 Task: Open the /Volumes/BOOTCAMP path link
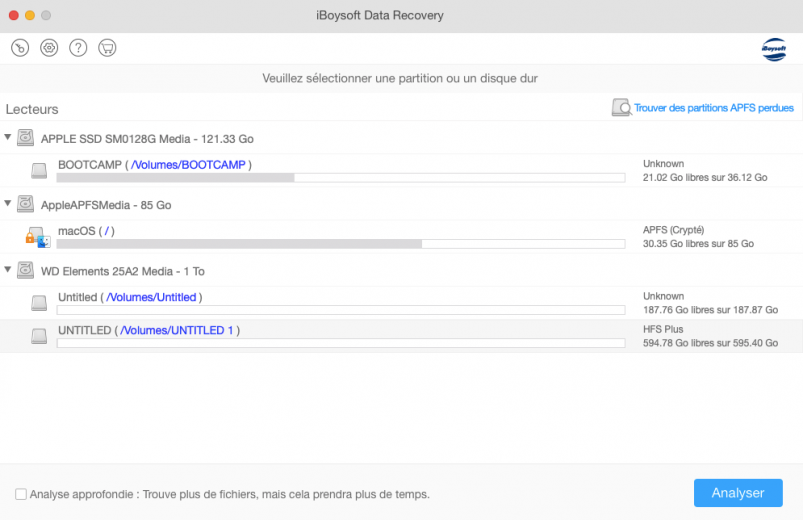click(x=188, y=165)
